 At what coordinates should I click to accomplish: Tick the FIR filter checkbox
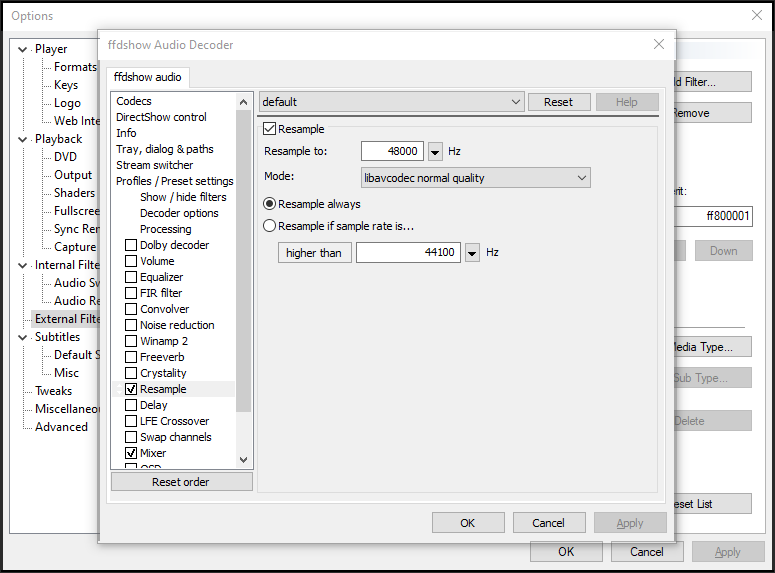(x=131, y=293)
